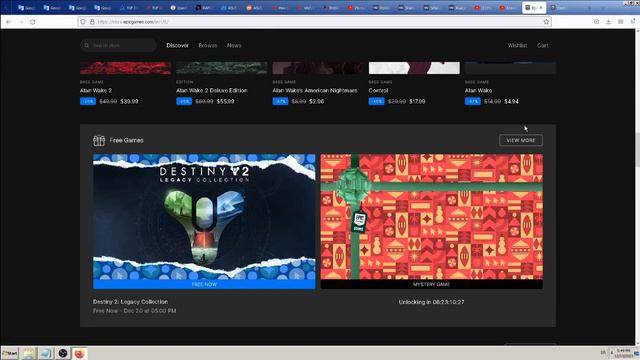640x360 pixels.
Task: Click the MYSTERY GAME label bar
Action: pyautogui.click(x=431, y=284)
